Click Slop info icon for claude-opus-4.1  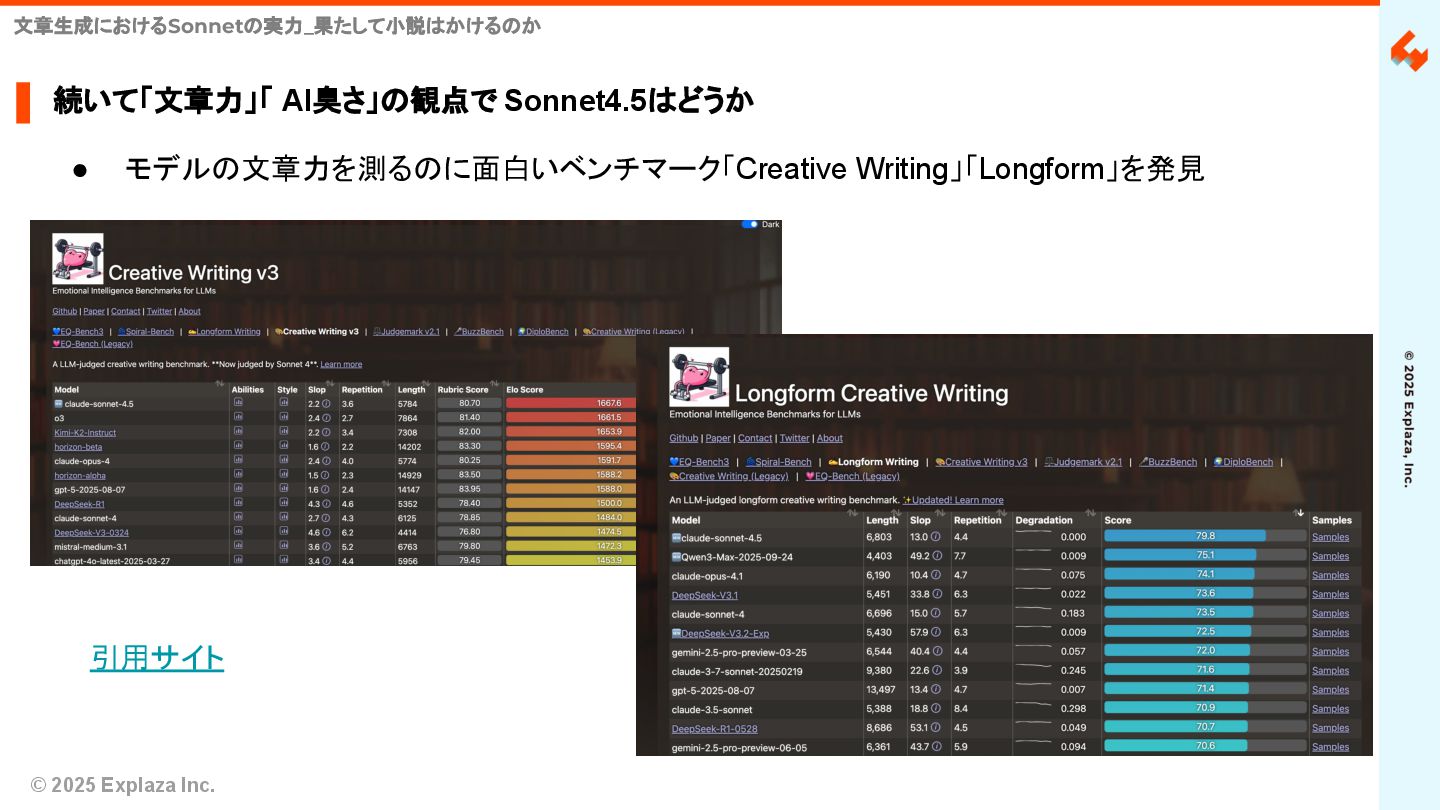(x=937, y=575)
